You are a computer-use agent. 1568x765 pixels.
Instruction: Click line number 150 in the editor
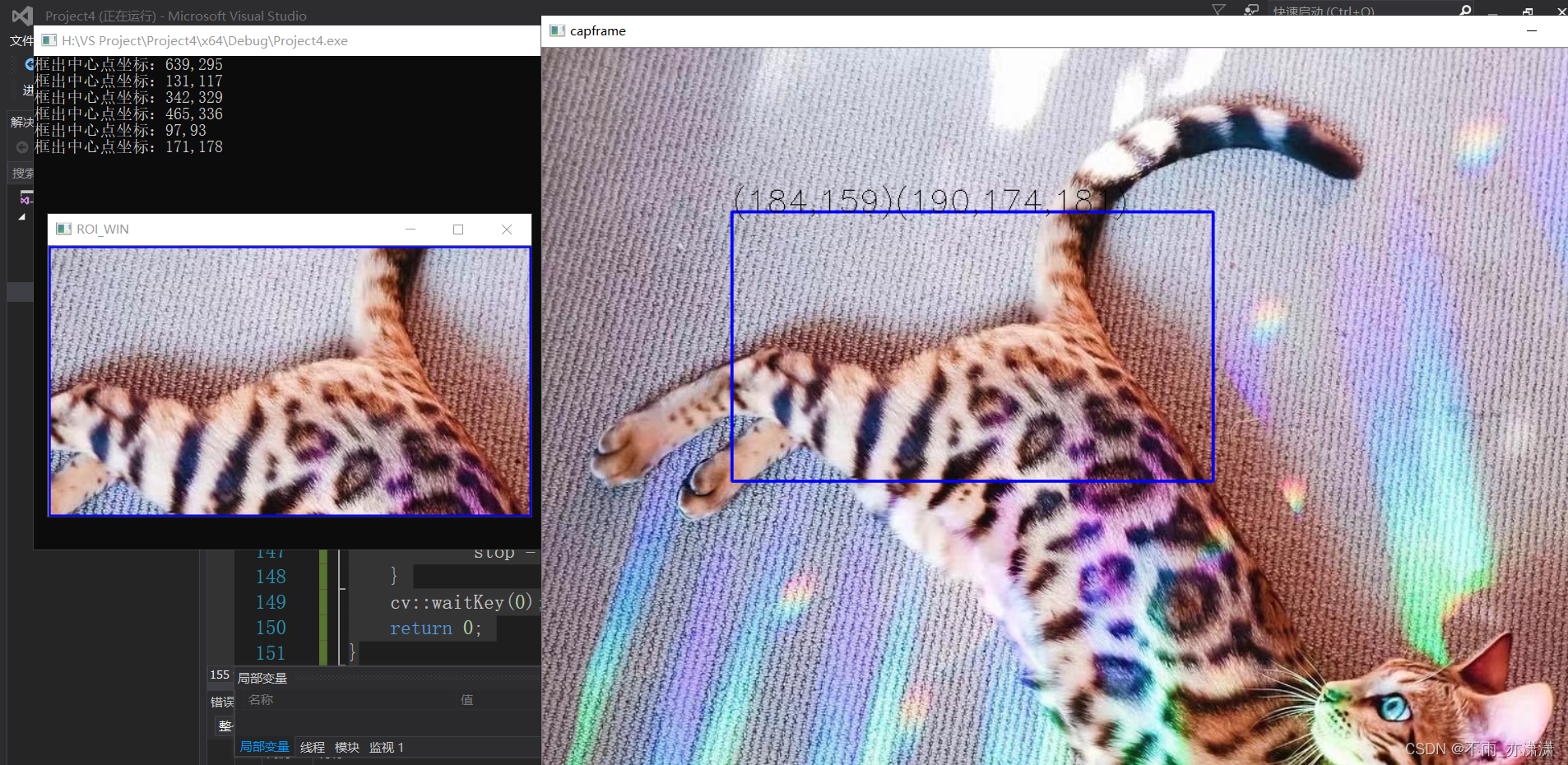[271, 628]
